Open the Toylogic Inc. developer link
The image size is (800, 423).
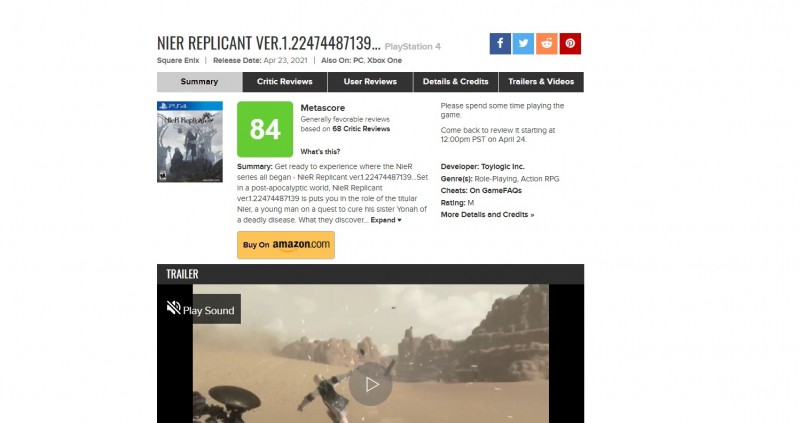tap(503, 166)
